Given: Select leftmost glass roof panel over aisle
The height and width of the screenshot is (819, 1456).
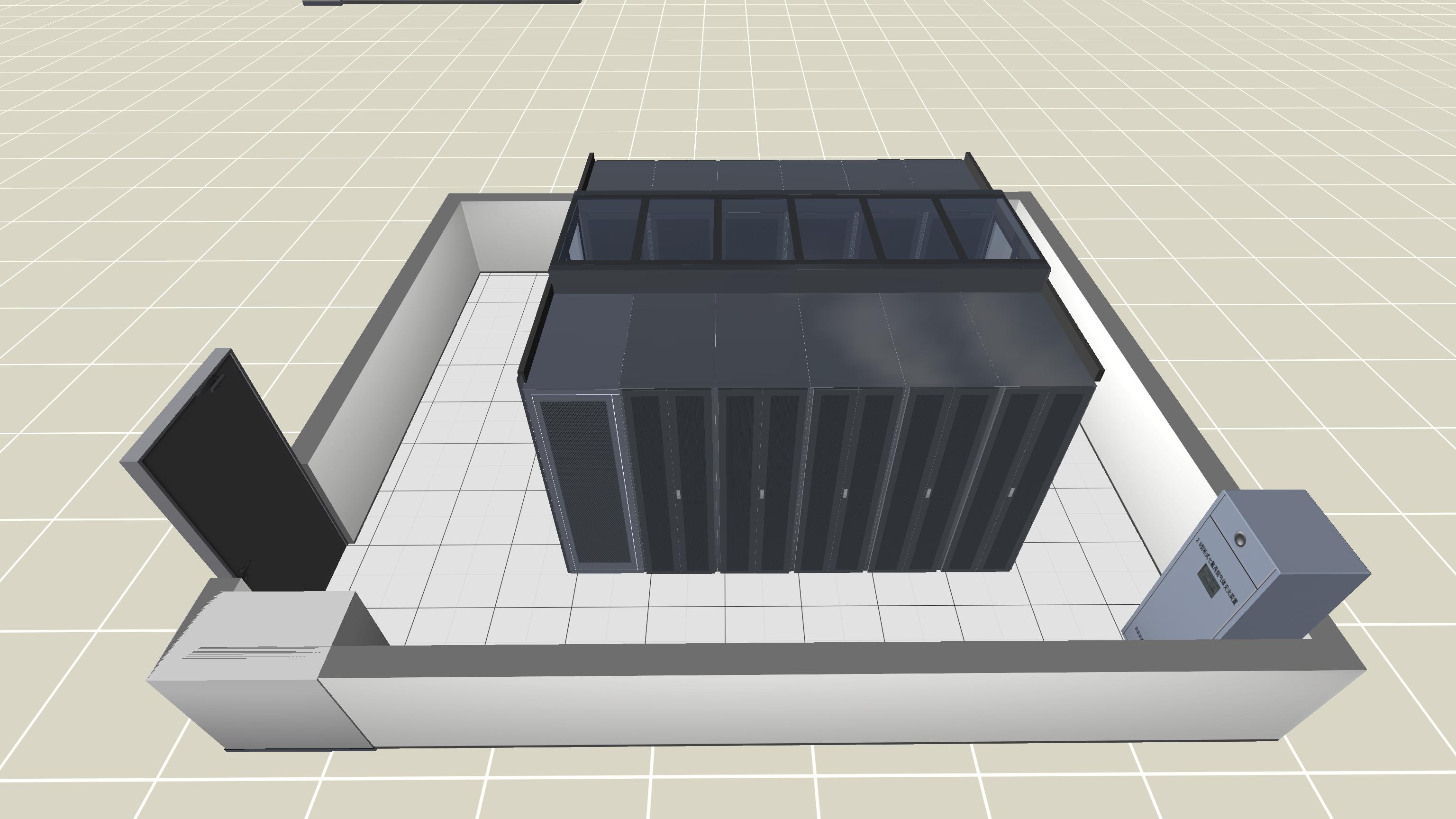Looking at the screenshot, I should coord(605,229).
